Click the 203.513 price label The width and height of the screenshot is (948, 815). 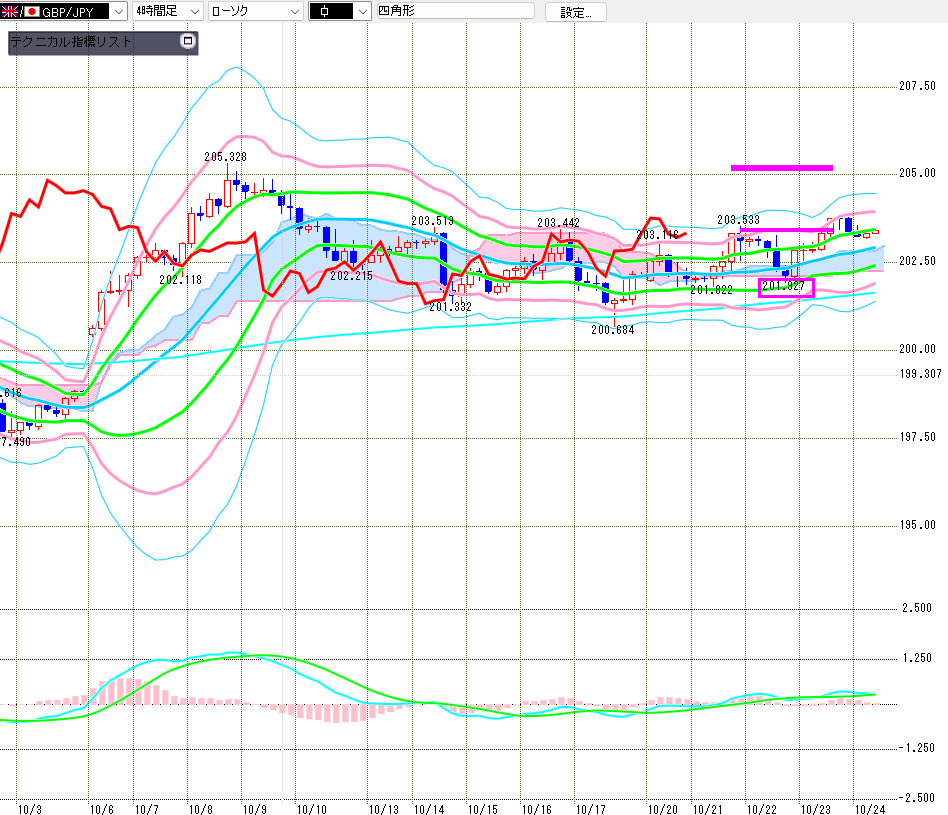(432, 221)
